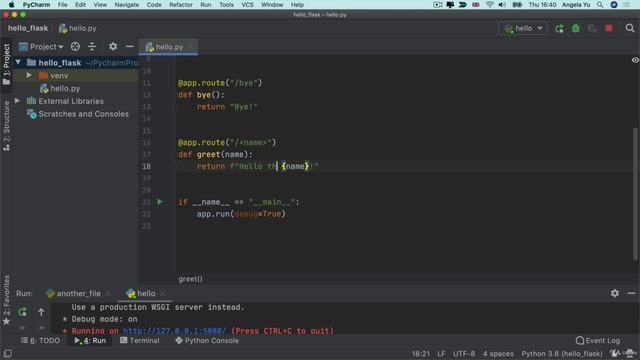Open the Navigate menu
This screenshot has width=640, height=360.
pyautogui.click(x=127, y=5)
